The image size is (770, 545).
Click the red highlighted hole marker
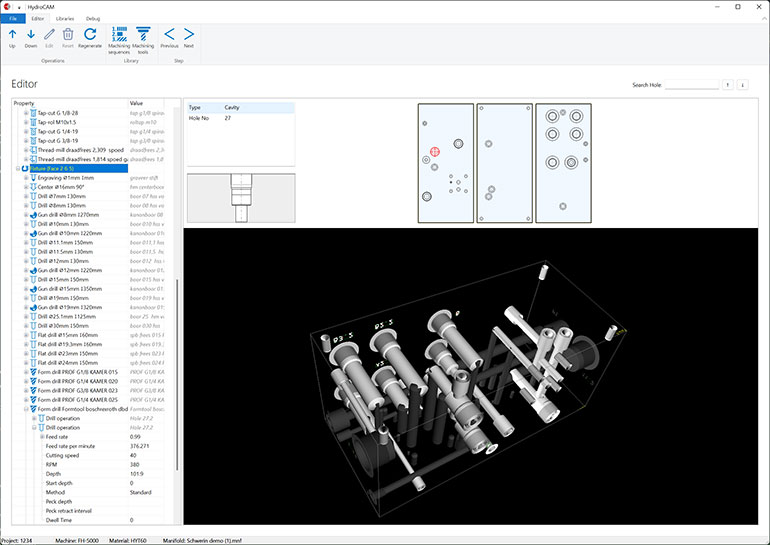point(435,152)
